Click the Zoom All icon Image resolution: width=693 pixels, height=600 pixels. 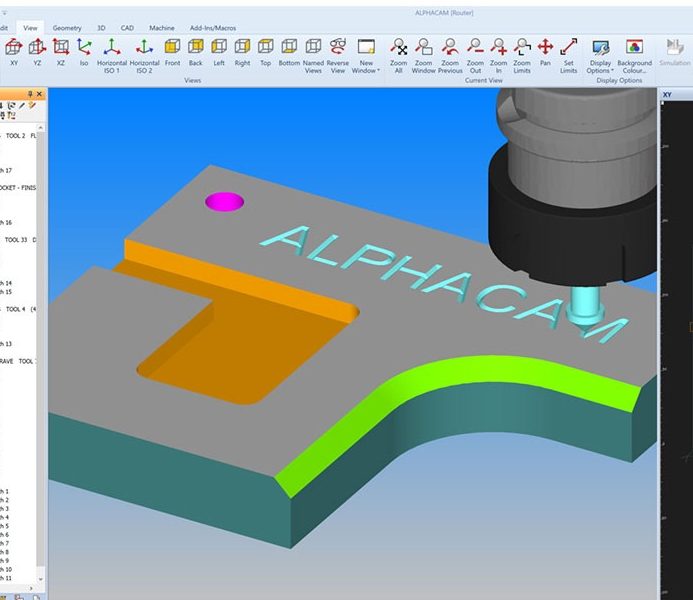398,52
